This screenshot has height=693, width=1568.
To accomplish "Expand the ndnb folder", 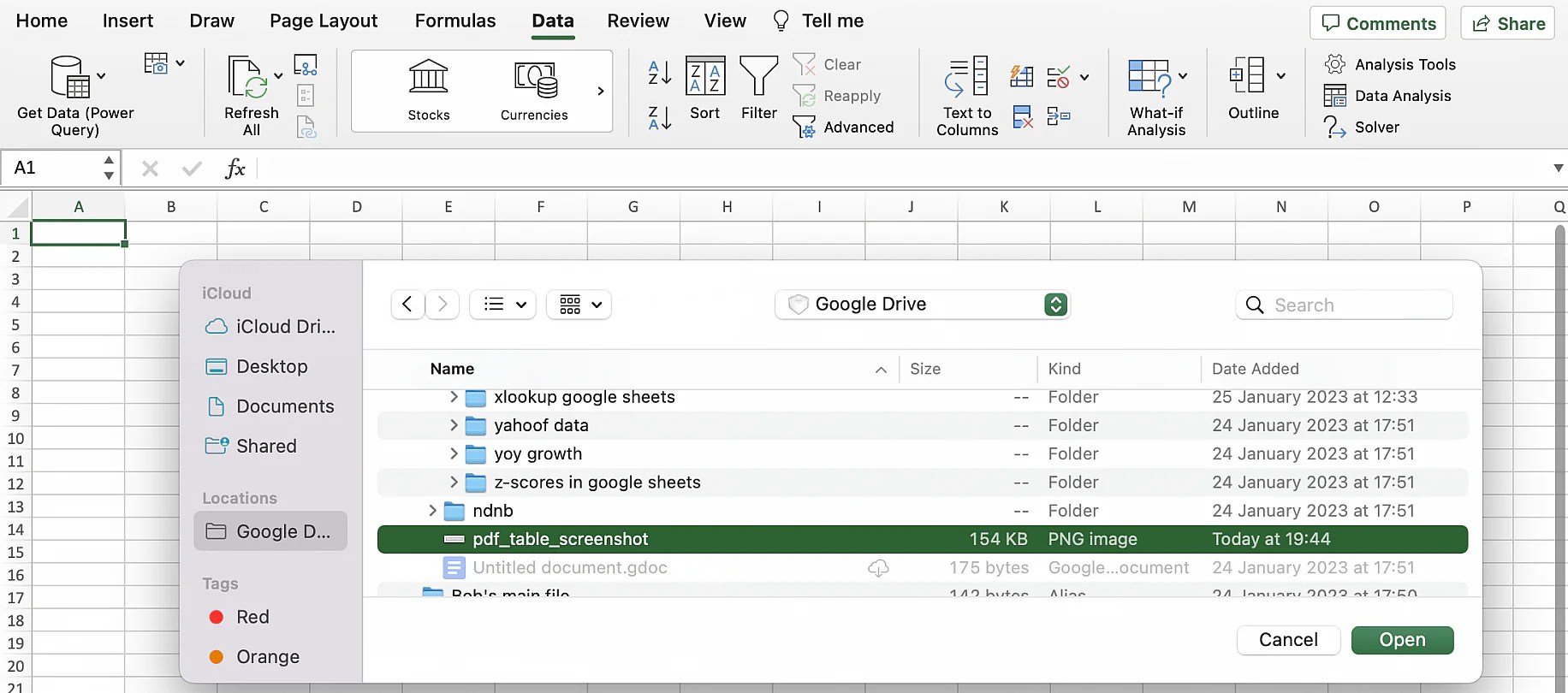I will point(432,511).
